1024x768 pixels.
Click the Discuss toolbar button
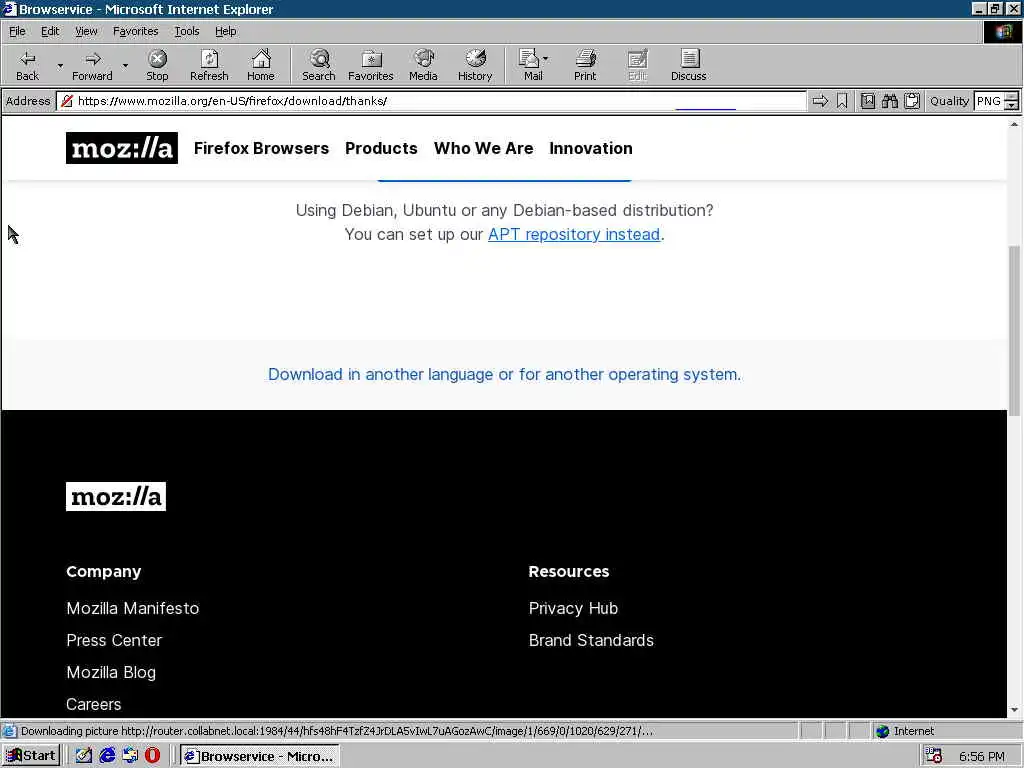tap(688, 65)
